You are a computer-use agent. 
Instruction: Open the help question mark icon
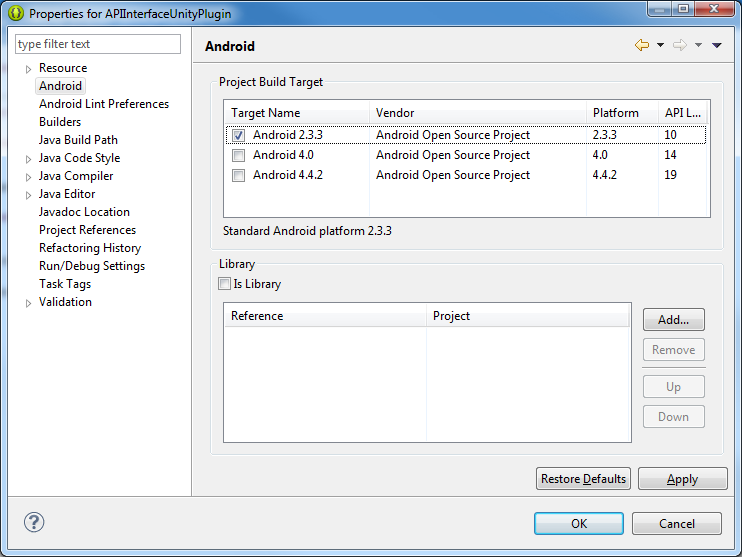(x=34, y=522)
